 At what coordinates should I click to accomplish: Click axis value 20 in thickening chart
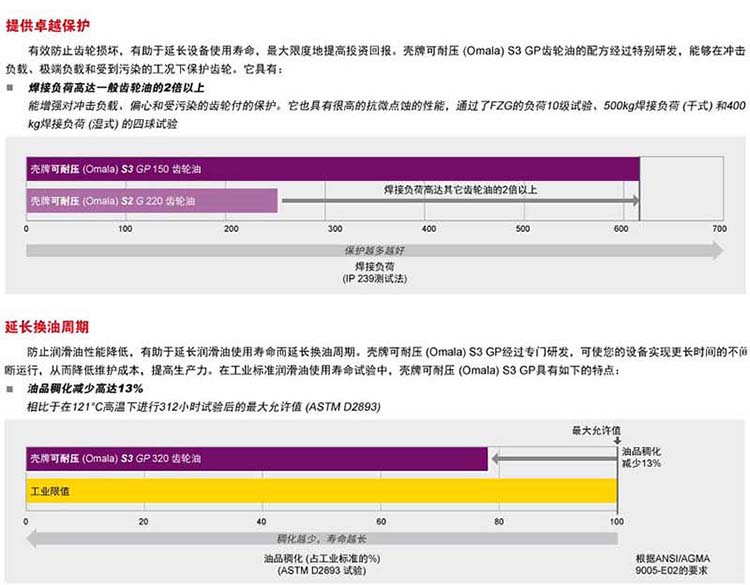click(143, 521)
